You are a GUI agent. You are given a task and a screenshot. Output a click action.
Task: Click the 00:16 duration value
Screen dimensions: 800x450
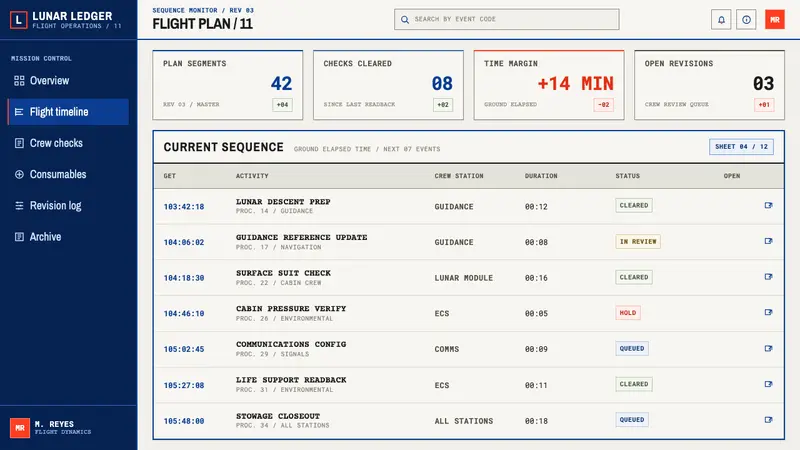pos(536,278)
